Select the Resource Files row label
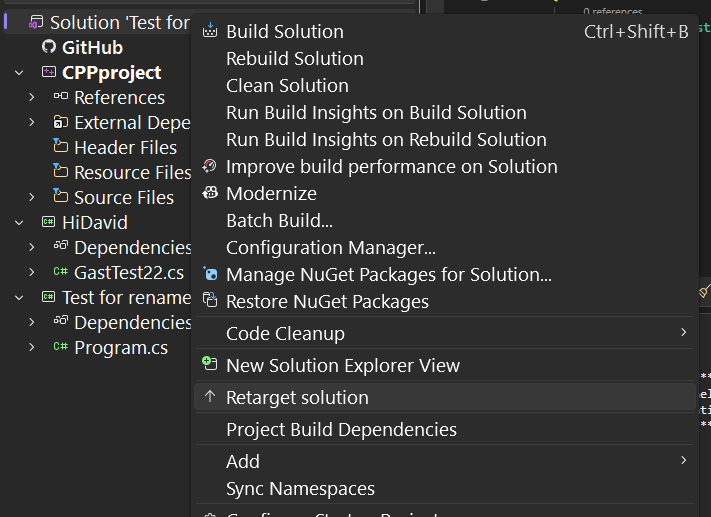The height and width of the screenshot is (517, 711). tap(132, 172)
